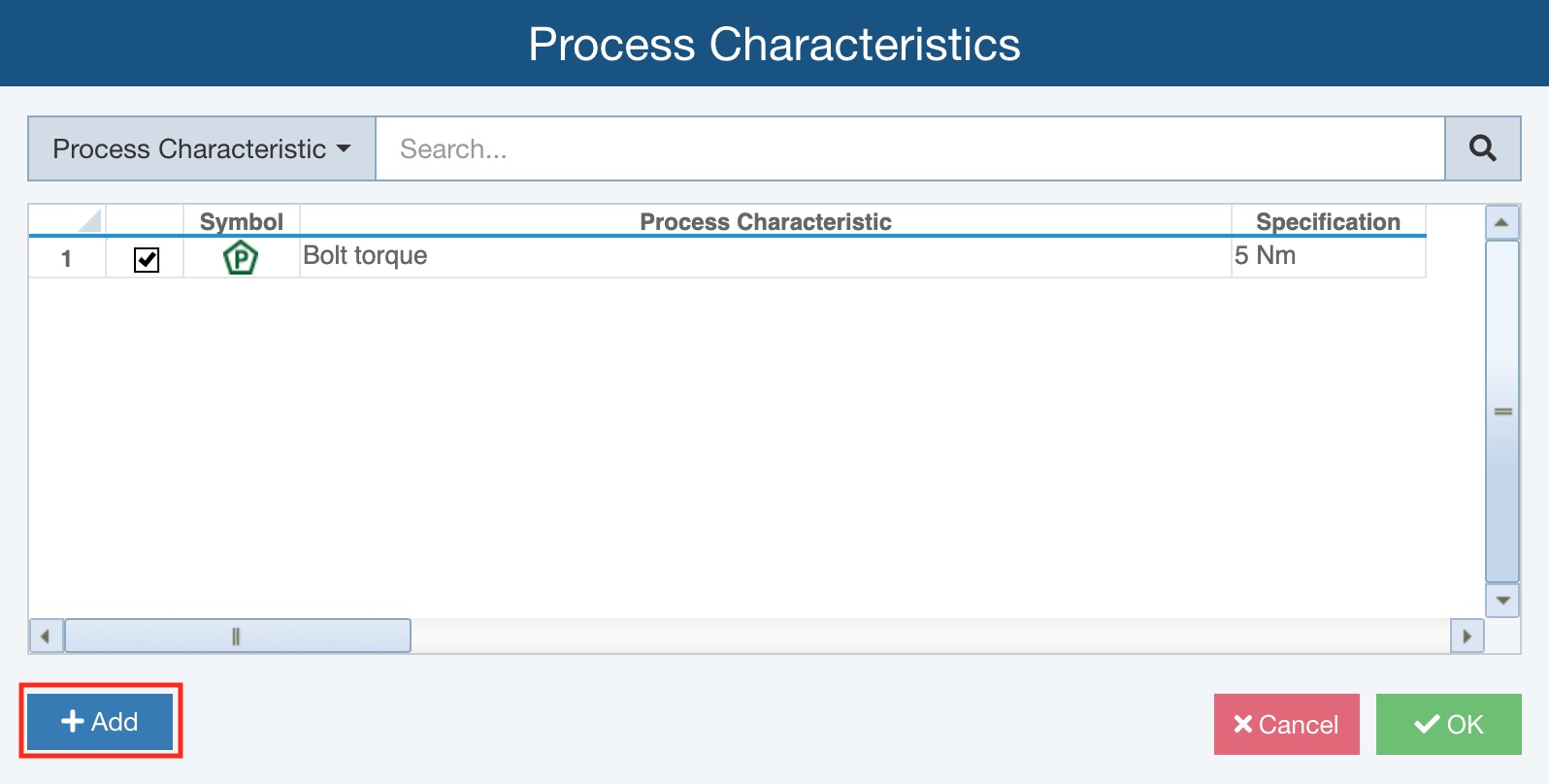Uncheck the Bolt torque row checkbox
This screenshot has width=1549, height=784.
(x=147, y=259)
